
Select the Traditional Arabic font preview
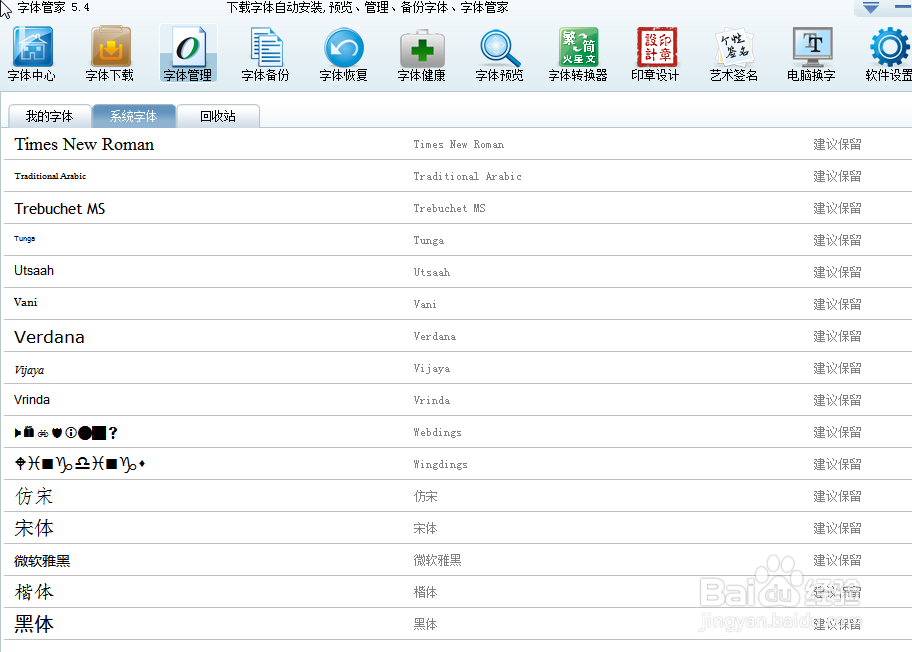click(x=50, y=176)
